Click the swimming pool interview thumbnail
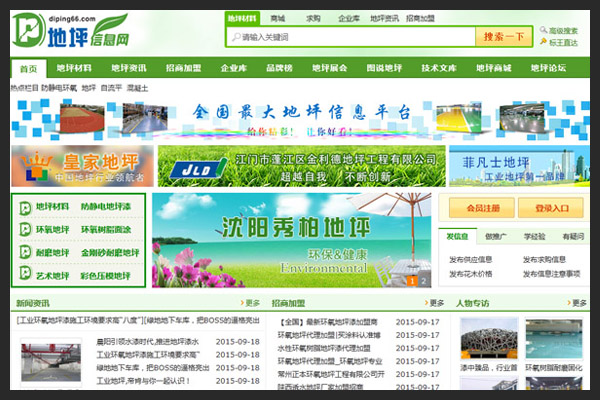The width and height of the screenshot is (600, 400). 554,339
